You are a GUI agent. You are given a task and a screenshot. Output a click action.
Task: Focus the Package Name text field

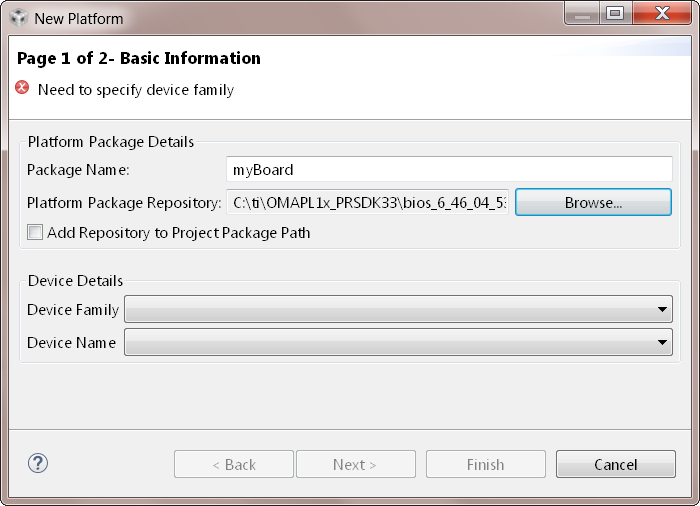pos(449,170)
